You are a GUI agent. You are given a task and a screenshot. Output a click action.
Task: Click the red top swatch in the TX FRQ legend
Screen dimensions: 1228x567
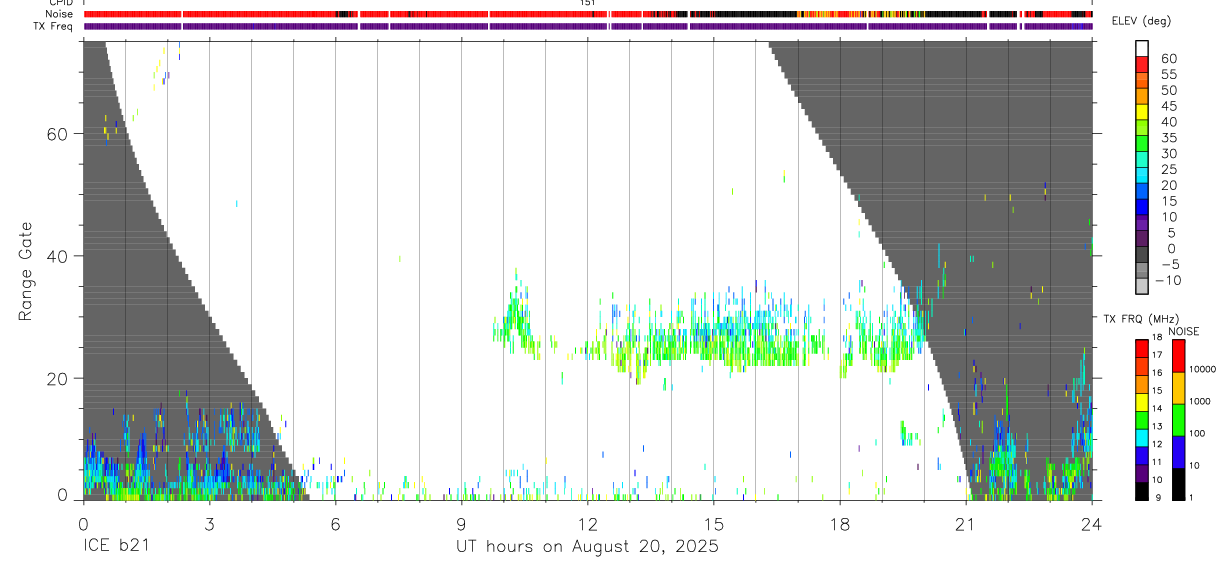1142,349
